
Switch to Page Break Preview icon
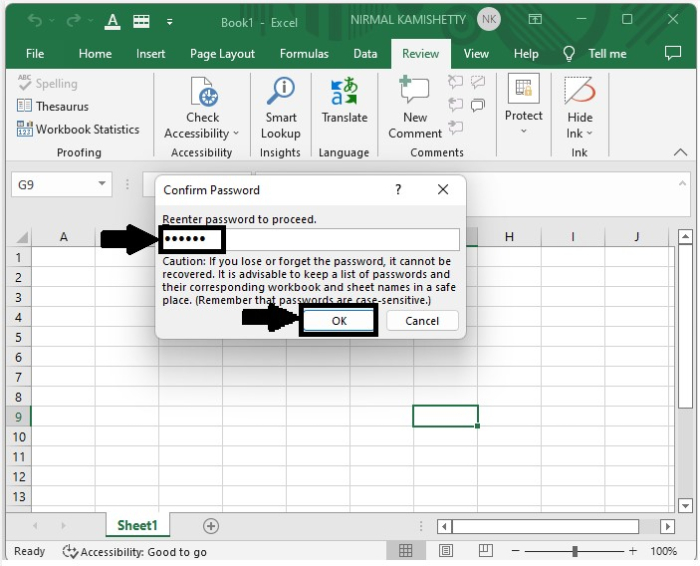[x=485, y=551]
